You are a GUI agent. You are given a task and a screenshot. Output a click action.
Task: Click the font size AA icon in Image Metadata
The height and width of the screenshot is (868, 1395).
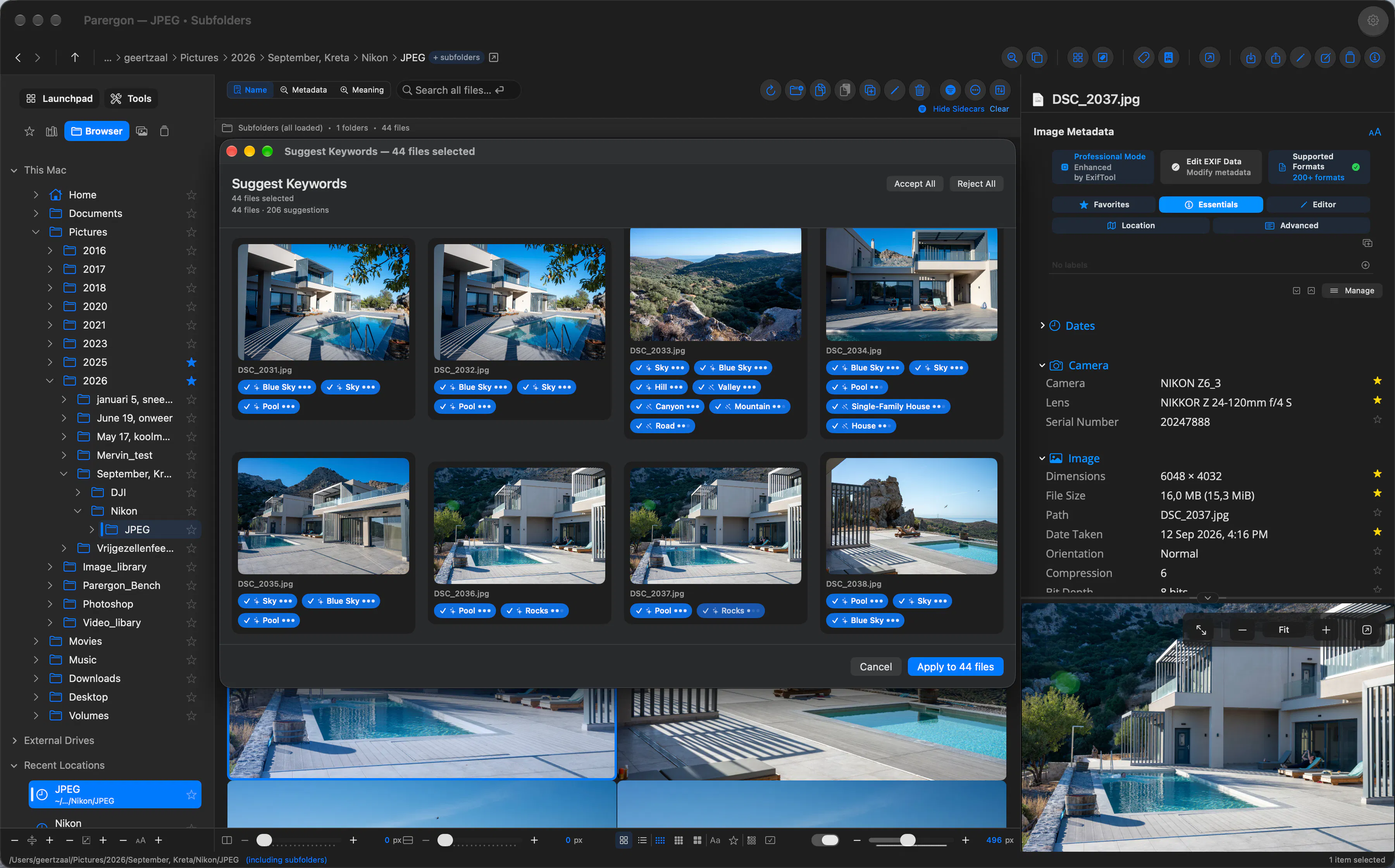coord(1374,132)
